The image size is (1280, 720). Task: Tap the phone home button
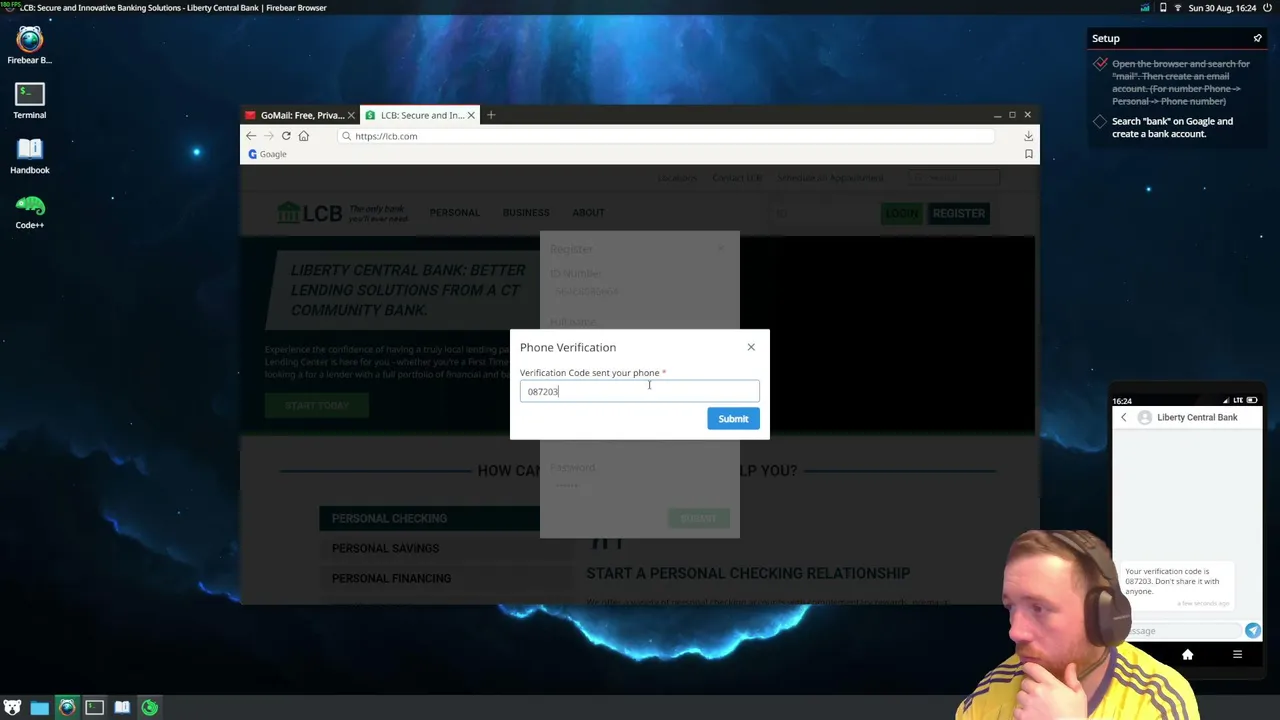pyautogui.click(x=1187, y=655)
